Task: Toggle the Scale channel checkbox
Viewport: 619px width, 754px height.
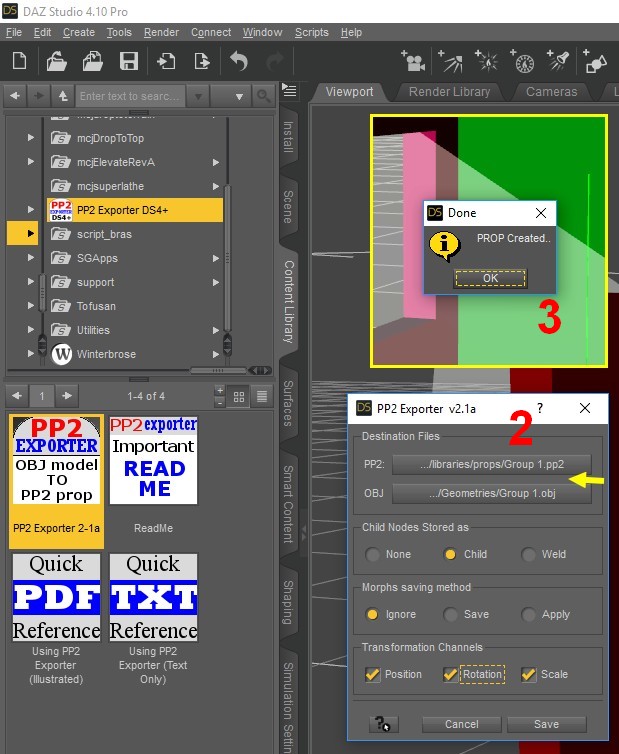Action: [528, 674]
